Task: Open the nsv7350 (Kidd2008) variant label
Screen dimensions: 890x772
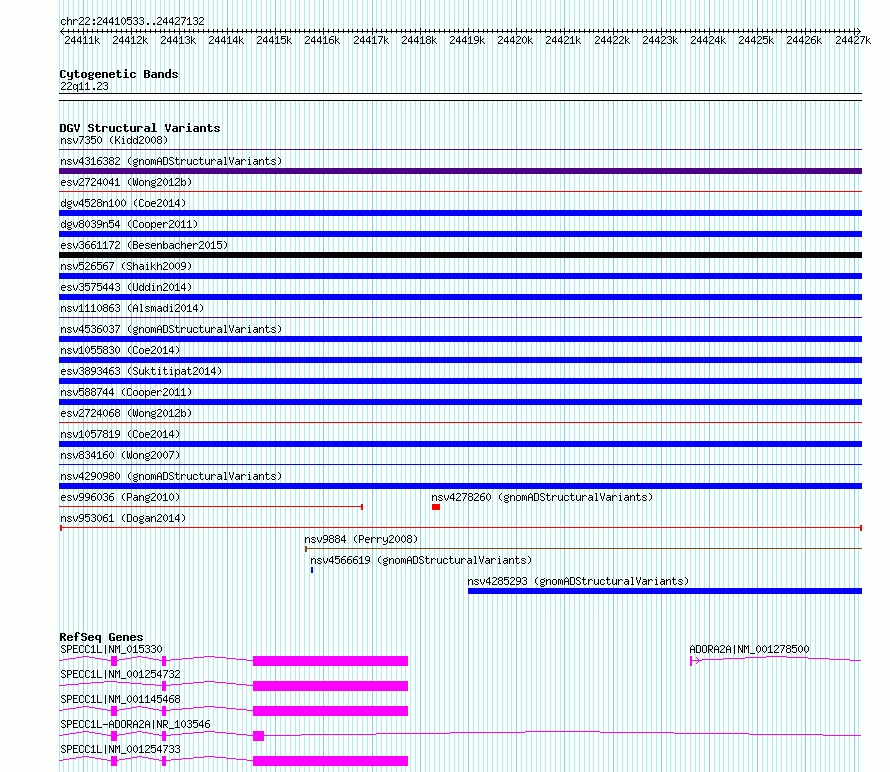Action: (114, 140)
